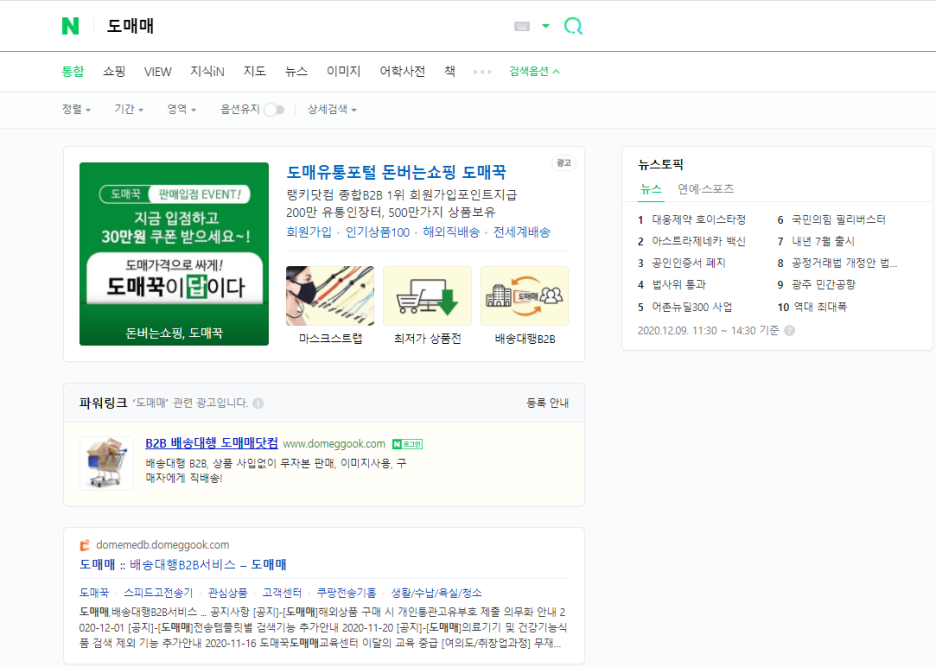Open topic 9 광주 민간공항

click(x=824, y=285)
